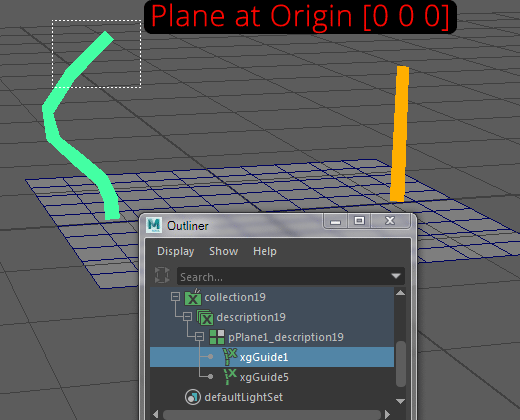Collapse the collection19 node
The width and height of the screenshot is (520, 420).
[175, 297]
